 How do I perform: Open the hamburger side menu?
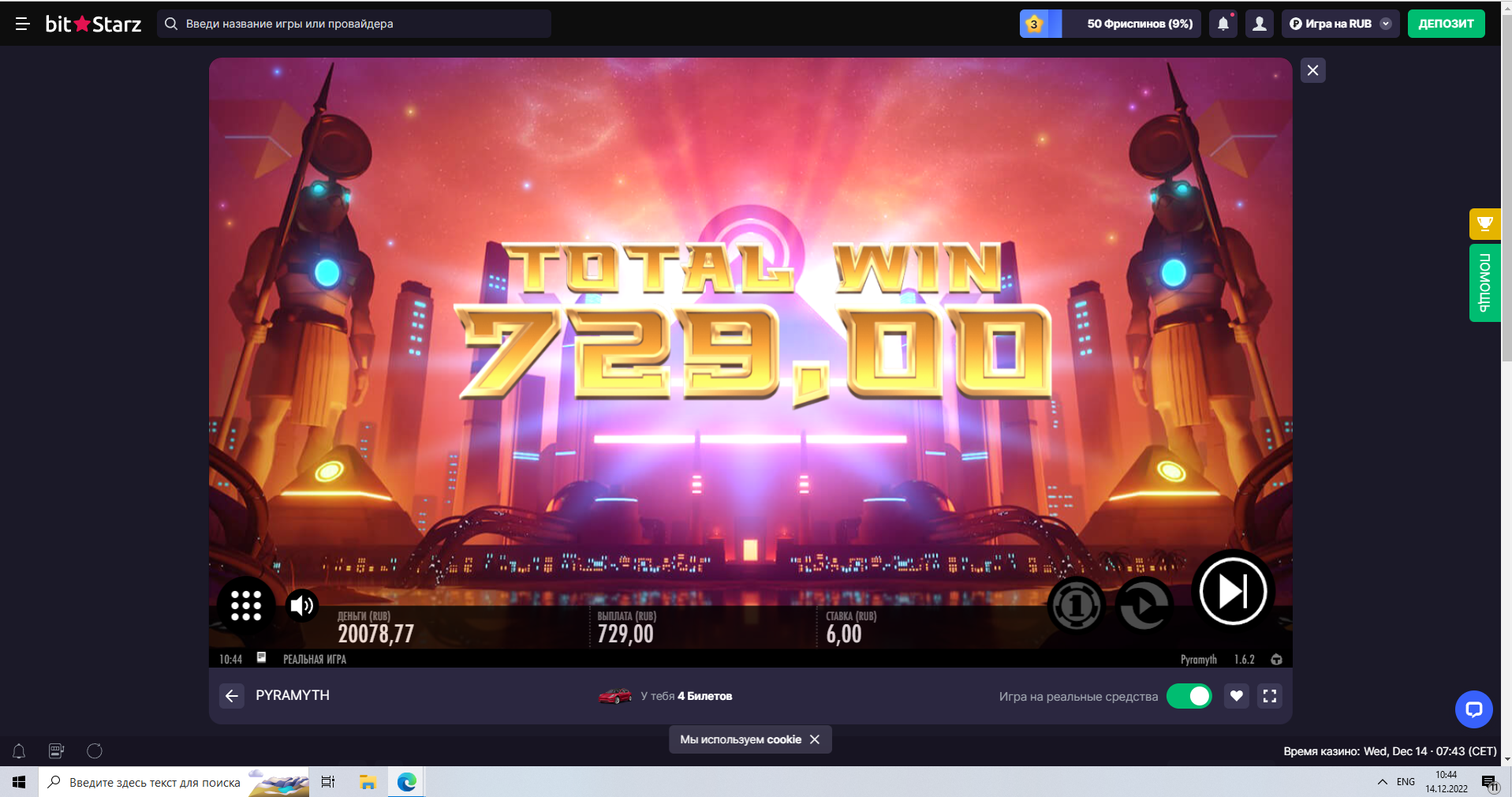pyautogui.click(x=22, y=24)
